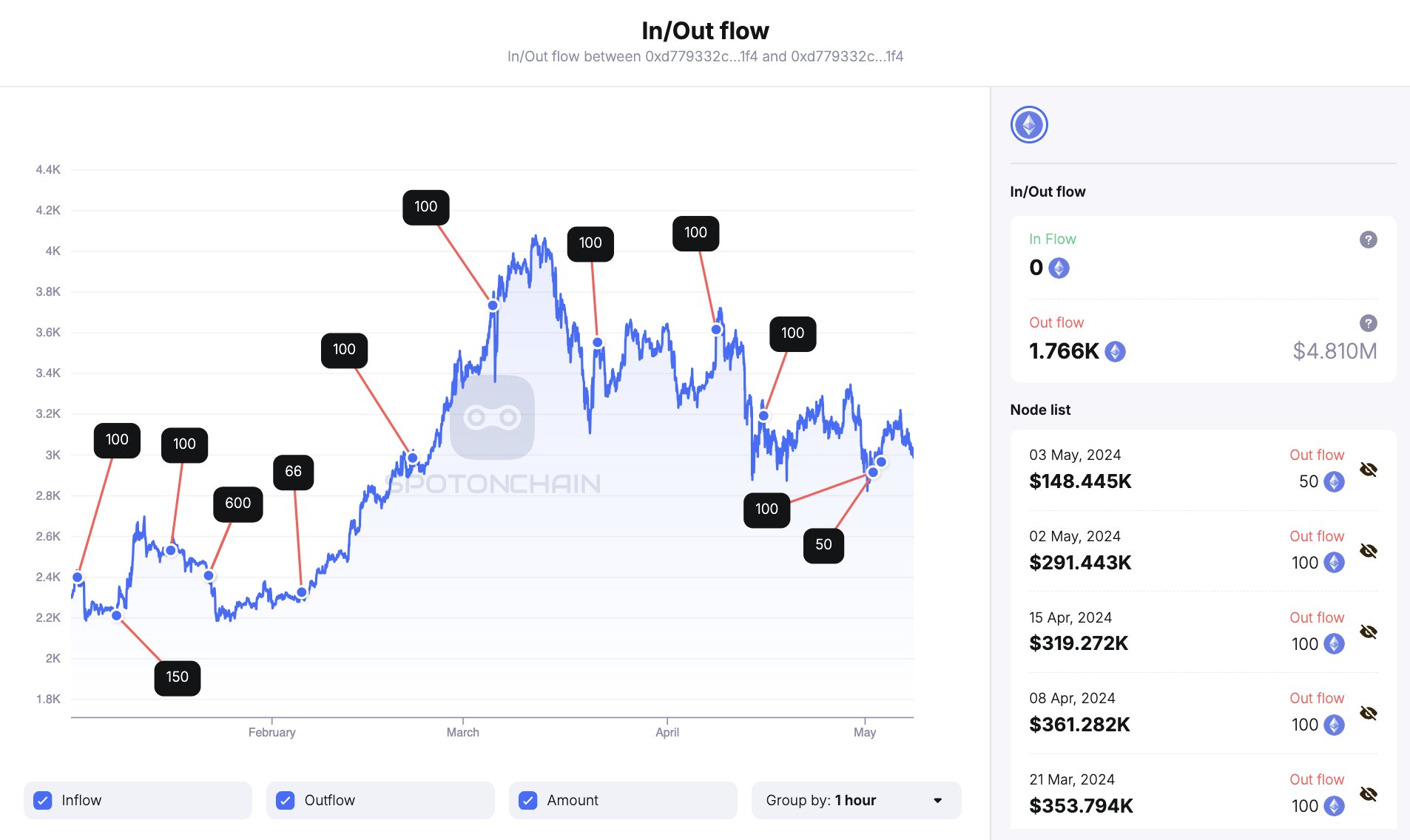This screenshot has height=840, width=1410.
Task: Open the $361.282K node entry
Action: [1079, 725]
